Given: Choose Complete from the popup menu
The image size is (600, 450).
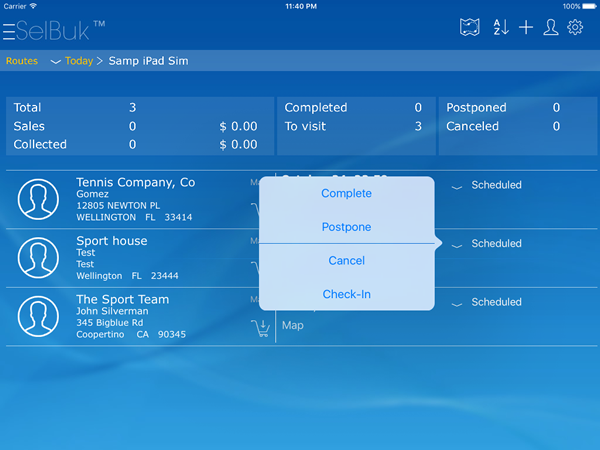Looking at the screenshot, I should 346,193.
